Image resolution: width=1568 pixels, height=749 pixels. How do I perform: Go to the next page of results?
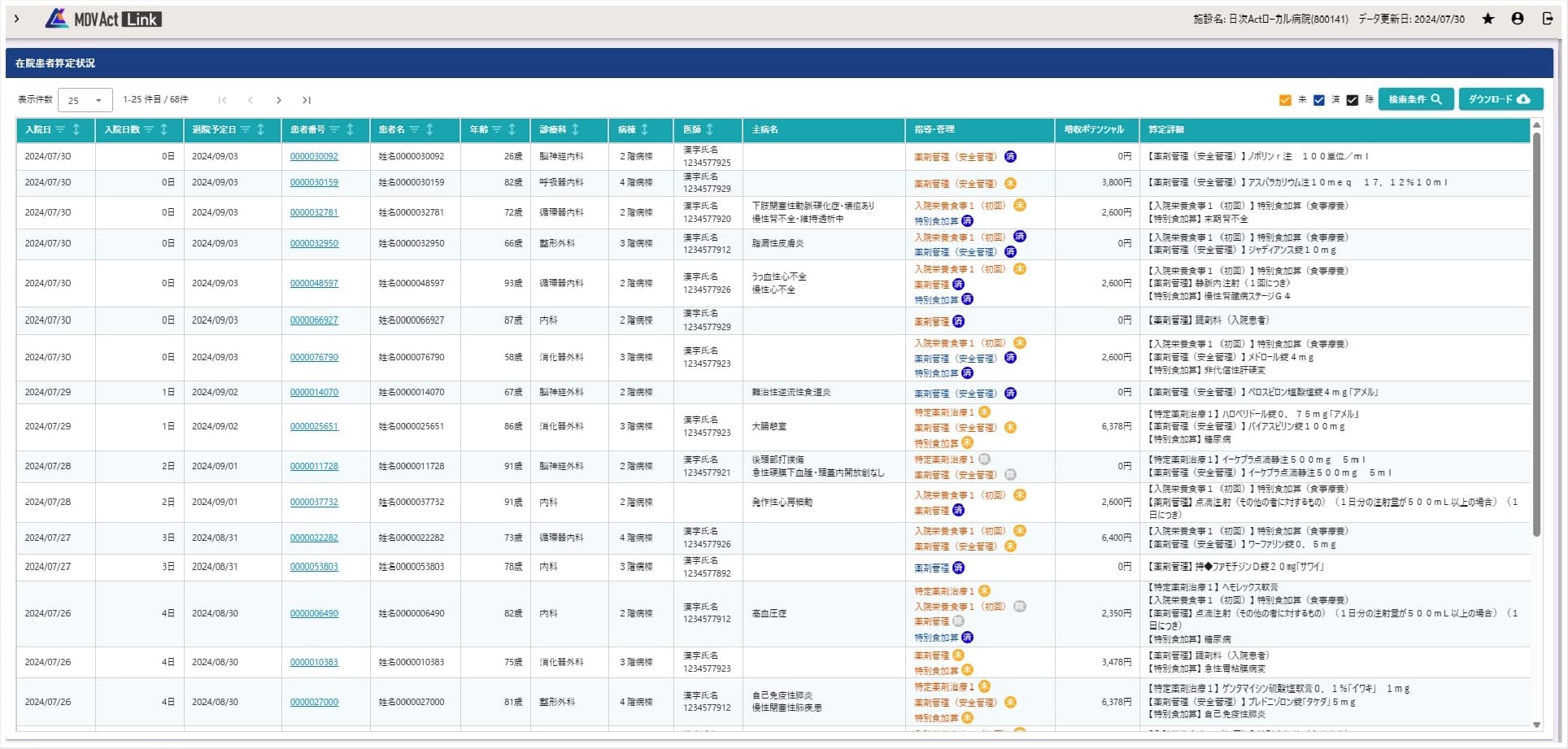[x=278, y=100]
